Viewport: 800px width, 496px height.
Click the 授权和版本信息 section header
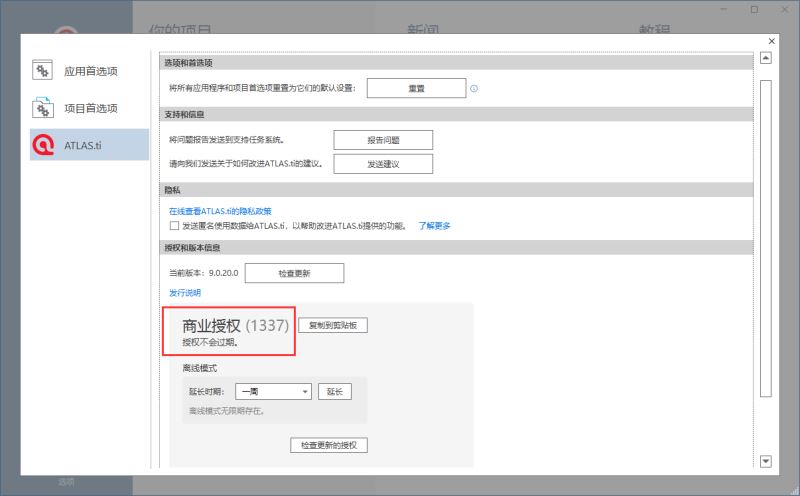(x=456, y=247)
